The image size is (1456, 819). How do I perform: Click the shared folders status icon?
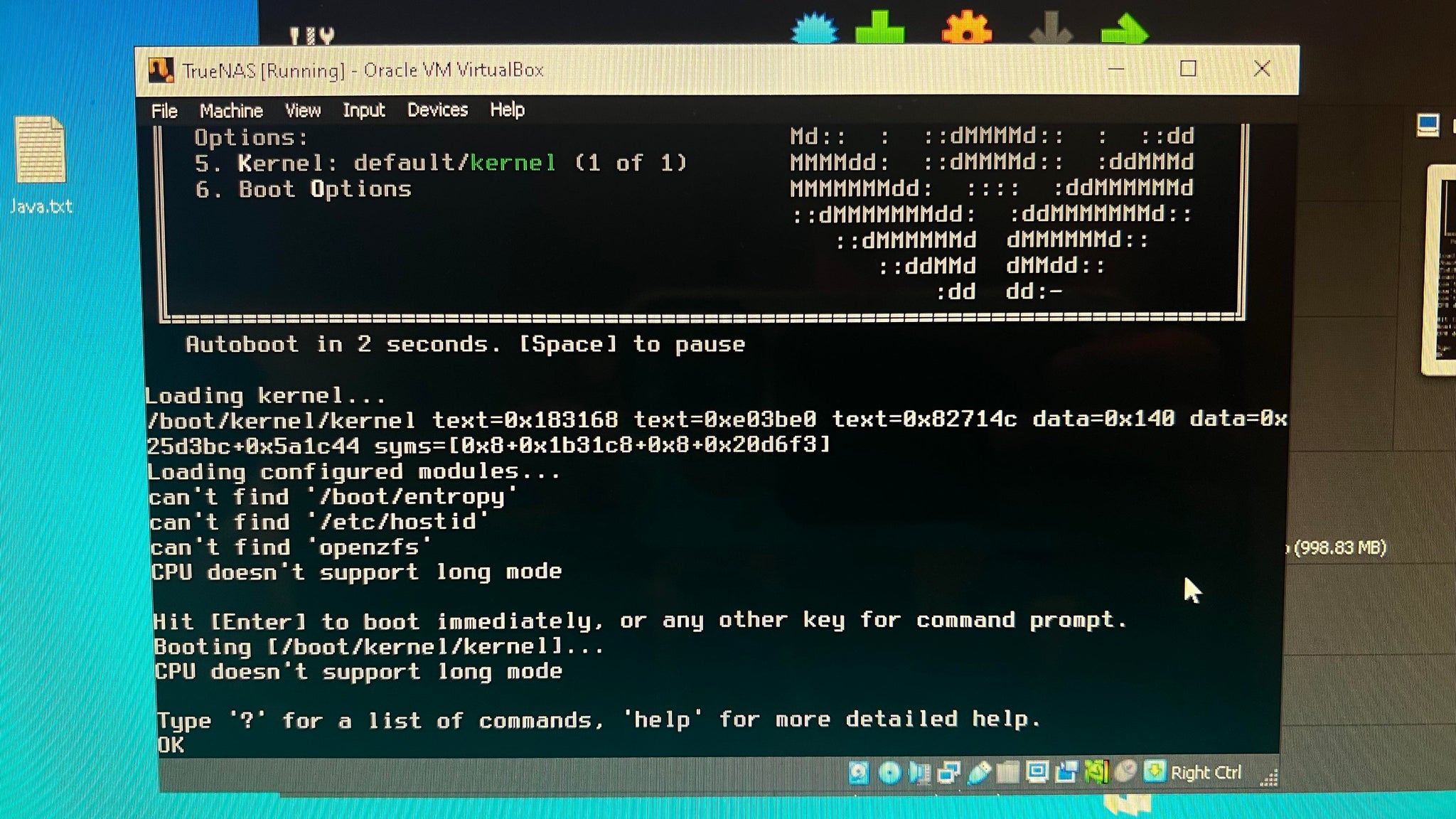(x=1007, y=772)
